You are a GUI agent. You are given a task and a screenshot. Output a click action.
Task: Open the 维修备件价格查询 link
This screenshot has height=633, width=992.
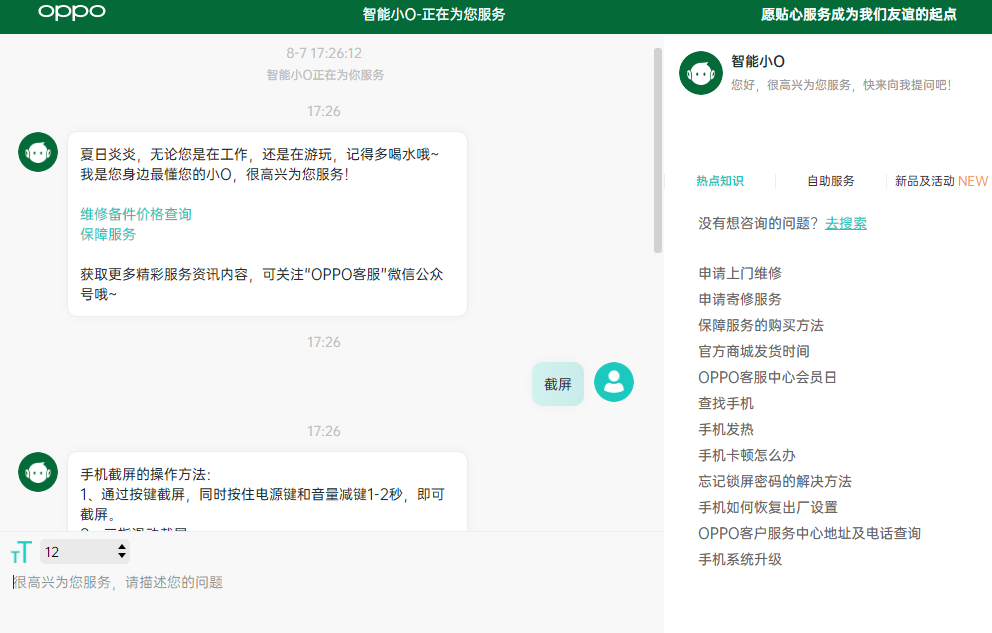(x=136, y=214)
